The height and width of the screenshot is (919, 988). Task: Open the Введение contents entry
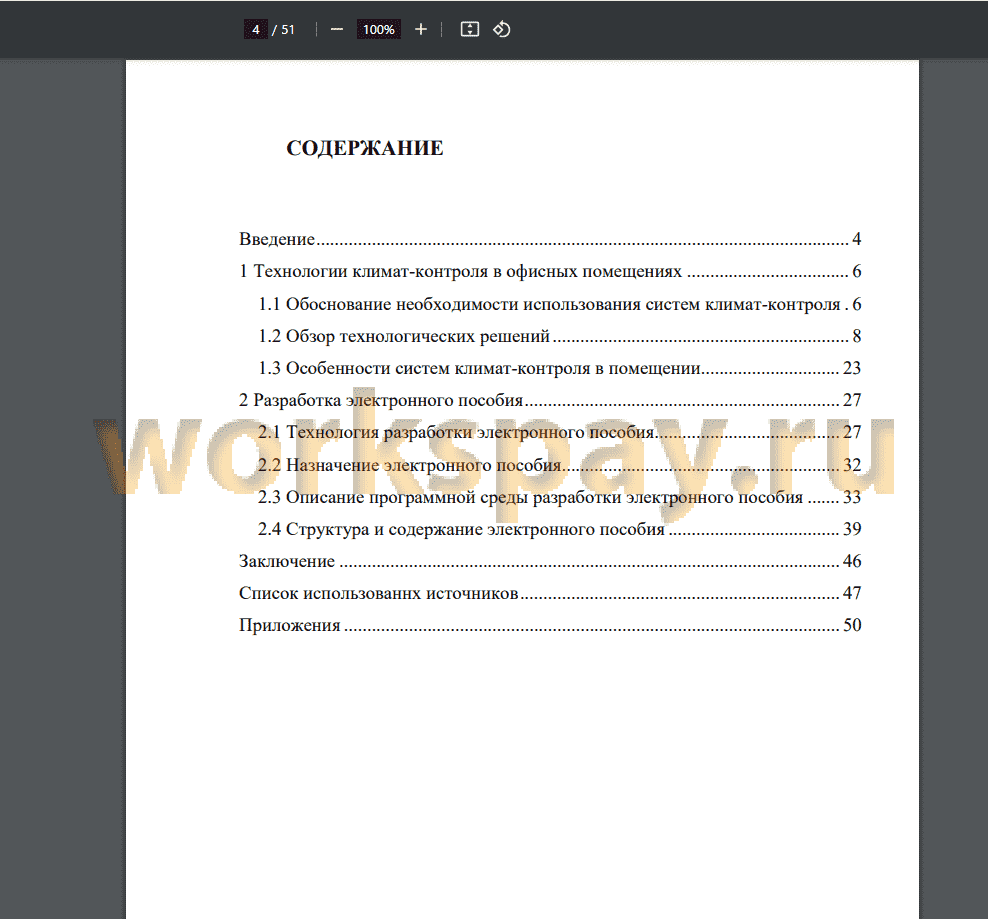point(549,240)
